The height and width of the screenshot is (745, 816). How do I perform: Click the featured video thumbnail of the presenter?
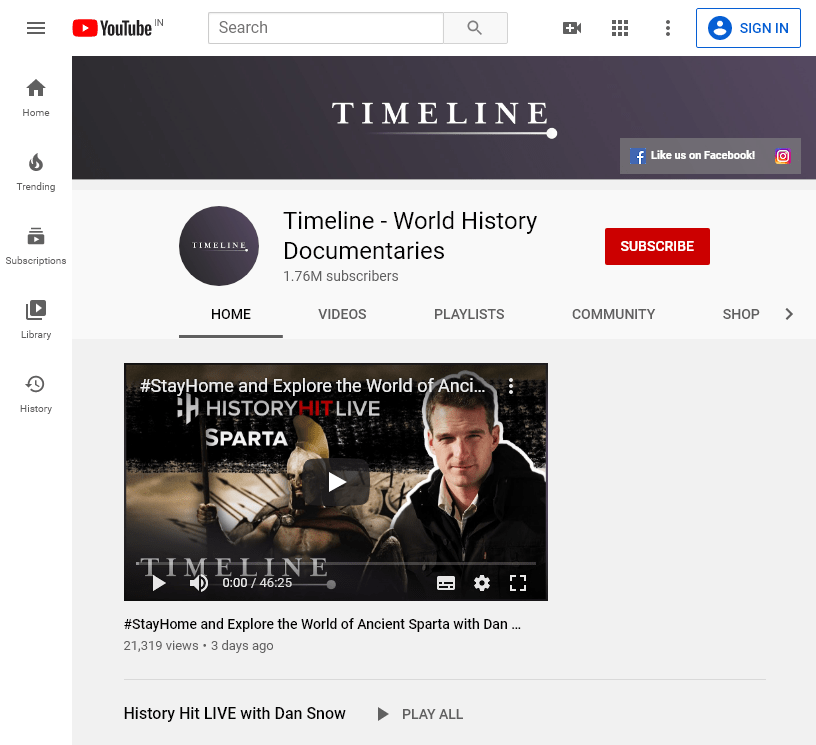[x=336, y=482]
